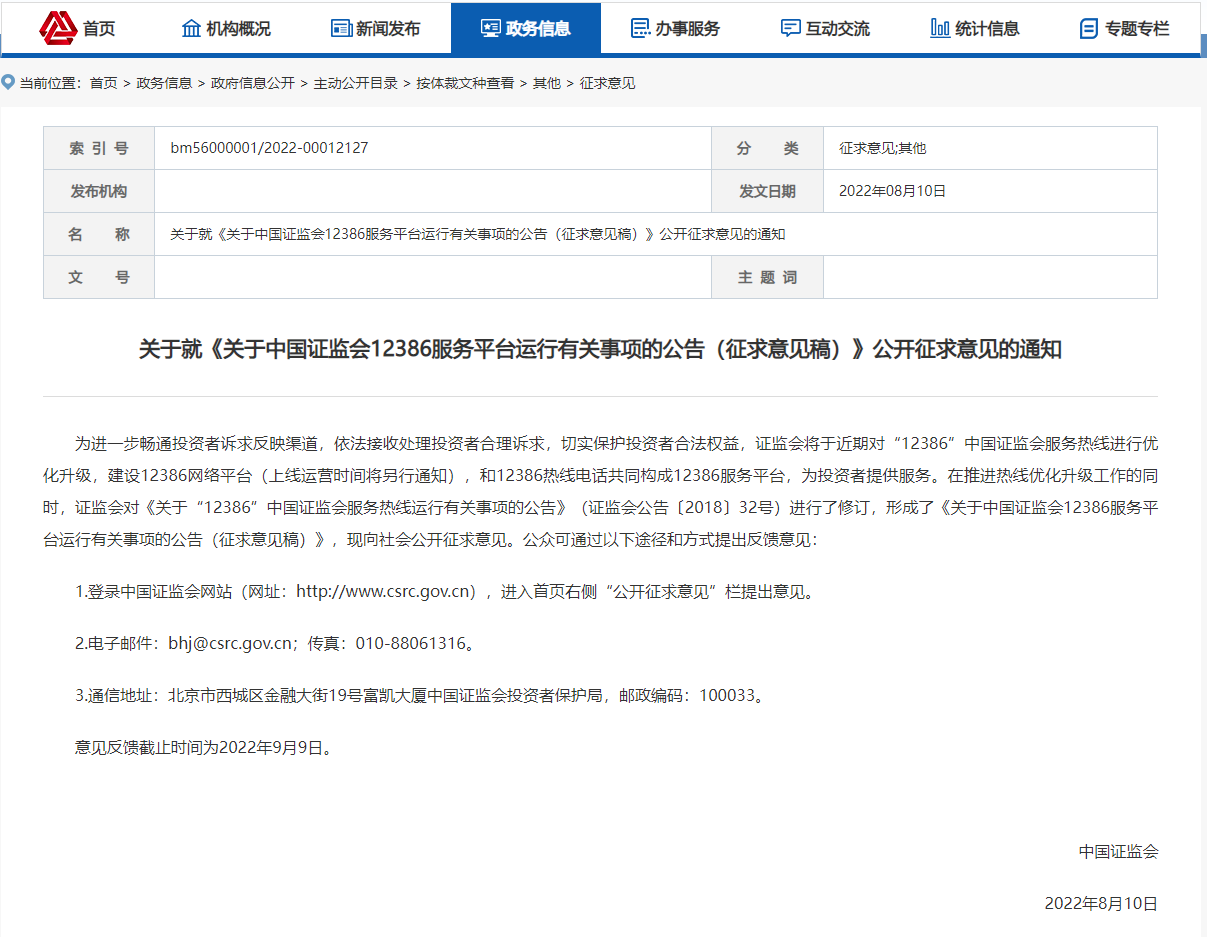Click the location pin icon before 当前位置

(9, 82)
